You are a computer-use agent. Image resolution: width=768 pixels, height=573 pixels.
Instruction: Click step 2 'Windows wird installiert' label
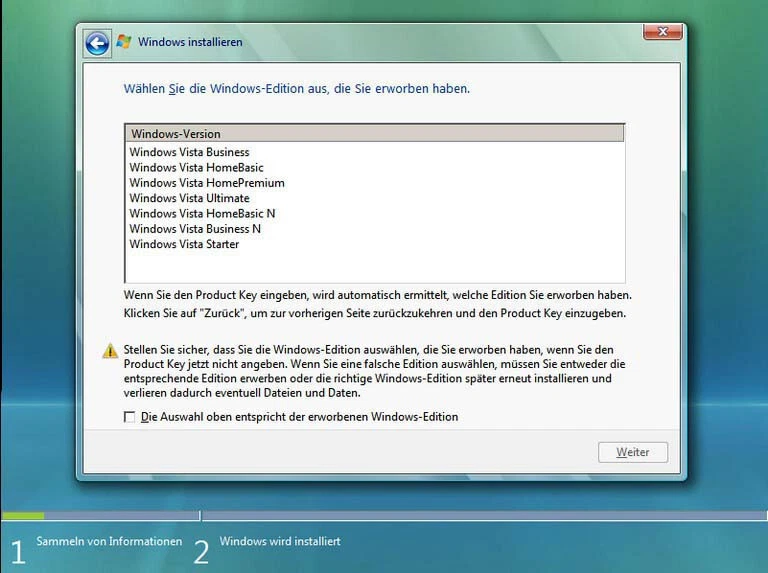point(280,541)
